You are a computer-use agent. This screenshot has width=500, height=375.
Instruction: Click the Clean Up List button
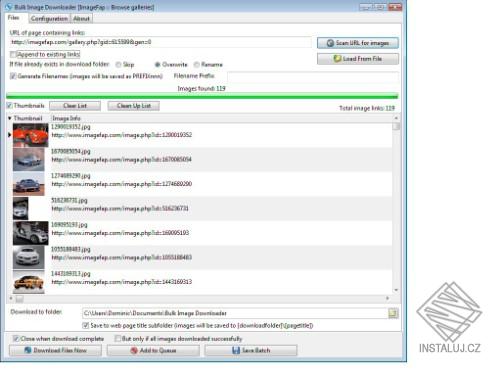pyautogui.click(x=134, y=106)
